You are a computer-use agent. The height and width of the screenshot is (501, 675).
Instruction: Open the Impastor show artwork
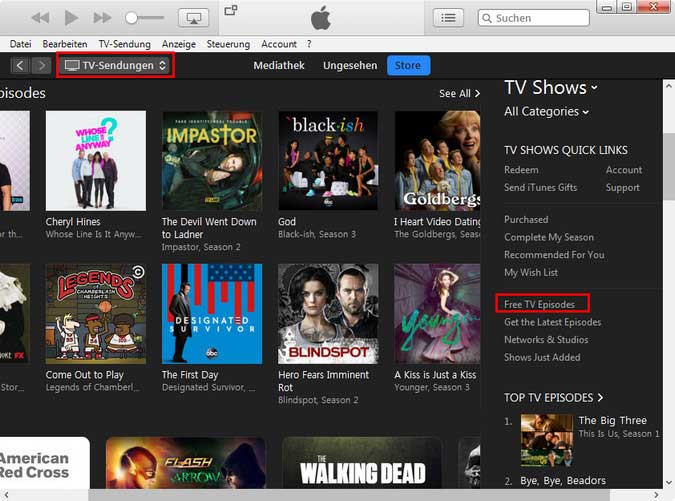tap(212, 161)
